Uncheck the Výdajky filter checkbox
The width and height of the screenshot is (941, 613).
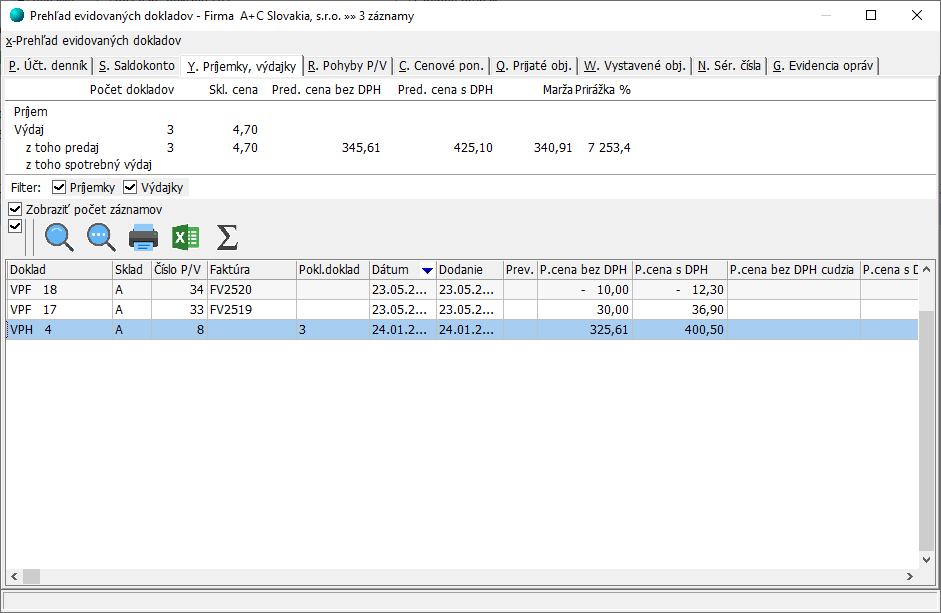tap(130, 187)
